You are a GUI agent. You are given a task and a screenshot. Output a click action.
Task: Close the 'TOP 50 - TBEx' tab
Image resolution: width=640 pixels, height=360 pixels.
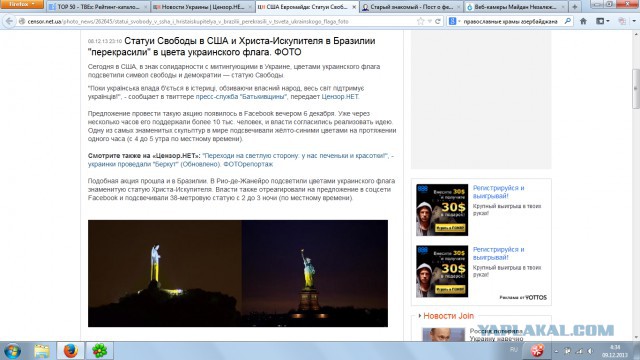[x=145, y=7]
